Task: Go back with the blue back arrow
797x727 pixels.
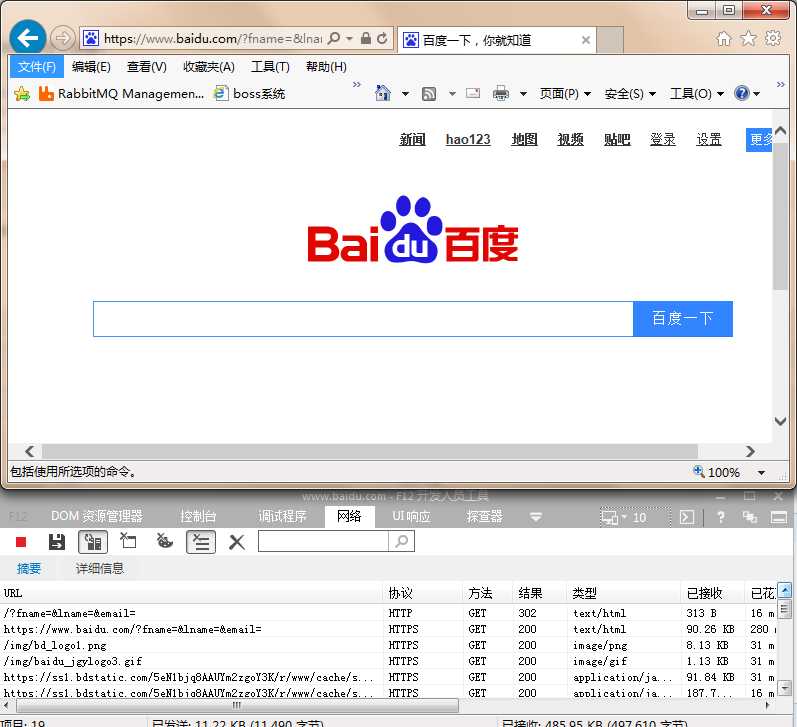Action: pyautogui.click(x=27, y=37)
